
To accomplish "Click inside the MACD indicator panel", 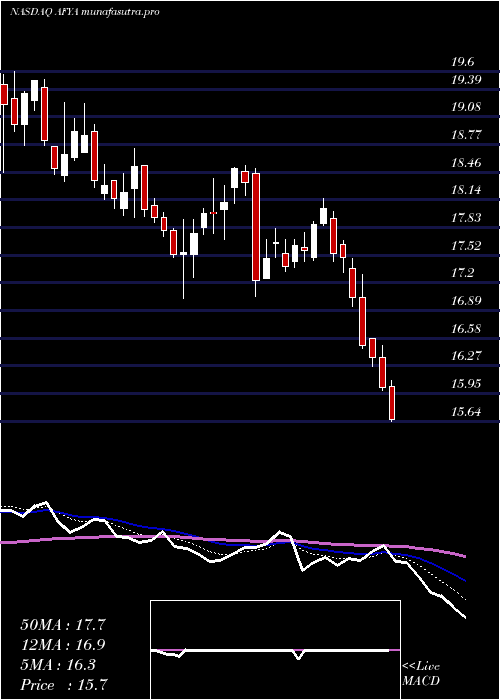I will pyautogui.click(x=275, y=650).
